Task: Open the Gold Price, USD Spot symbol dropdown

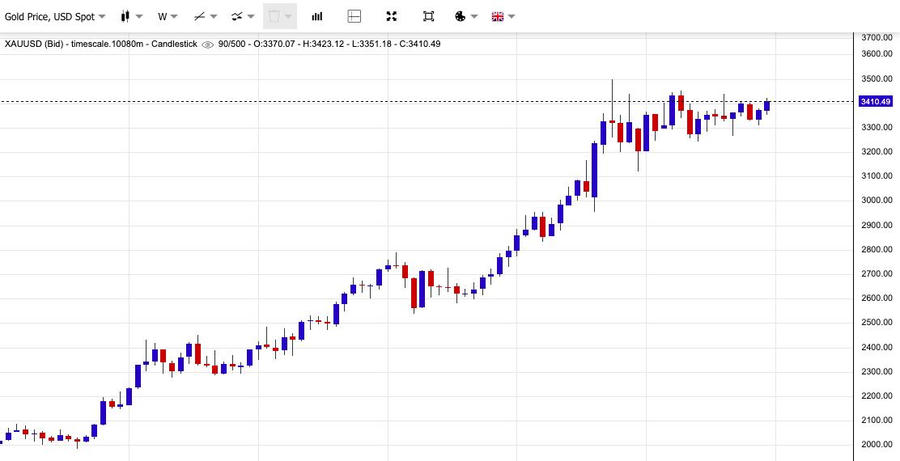Action: click(55, 17)
